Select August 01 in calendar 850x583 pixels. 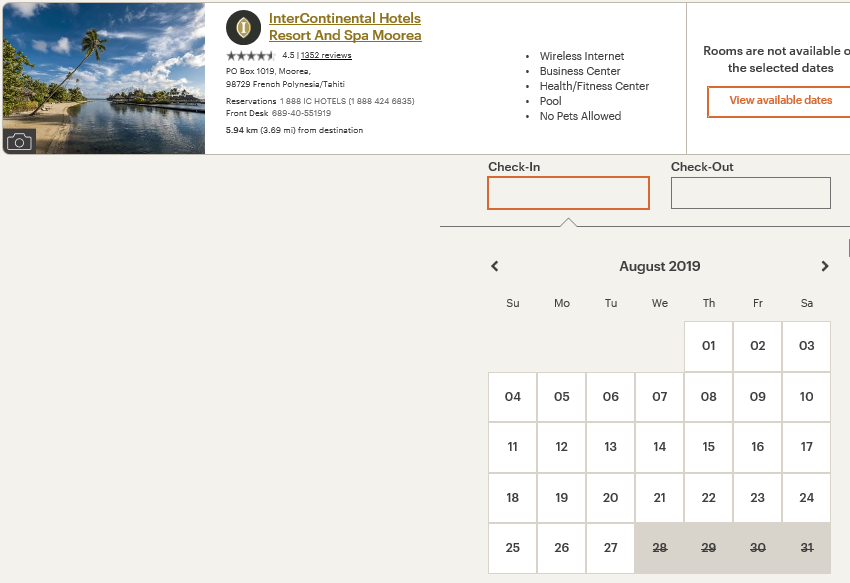pos(709,346)
